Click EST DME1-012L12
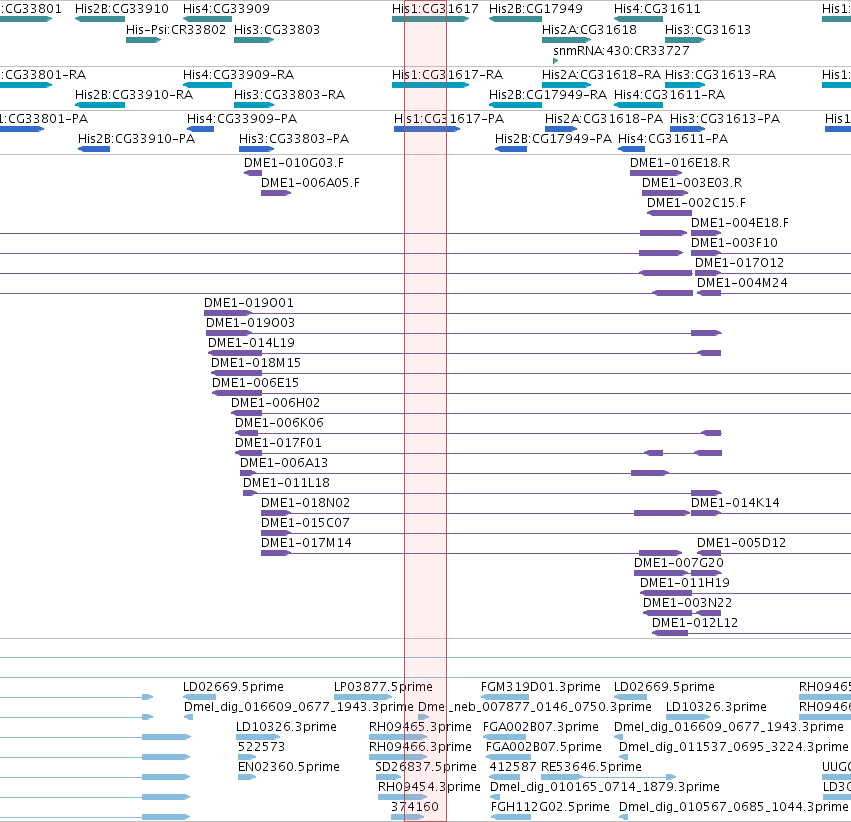The height and width of the screenshot is (822, 851). [x=670, y=633]
